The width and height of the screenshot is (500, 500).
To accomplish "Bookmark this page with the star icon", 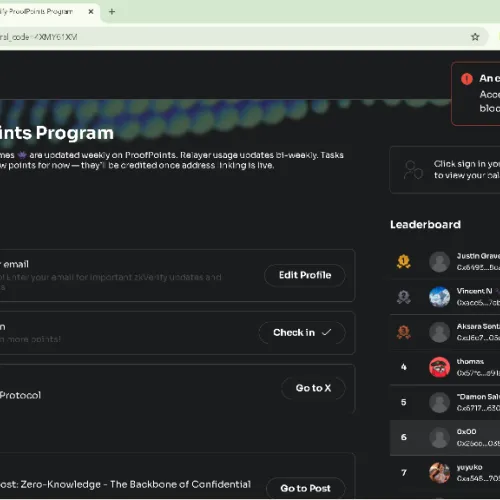I will pyautogui.click(x=475, y=37).
